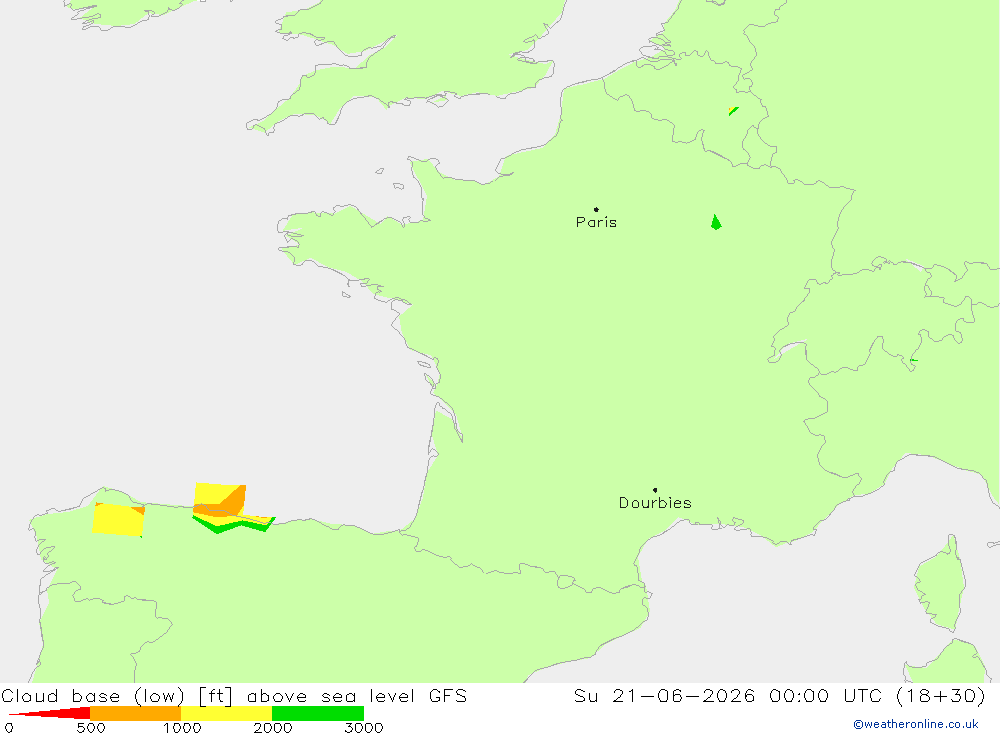Open the weatheronline.co.uk link
This screenshot has width=1000, height=733.
[x=916, y=724]
